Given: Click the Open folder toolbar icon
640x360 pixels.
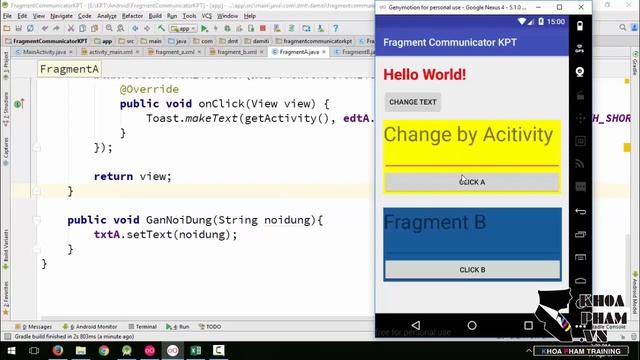Looking at the screenshot, I should pyautogui.click(x=7, y=28).
